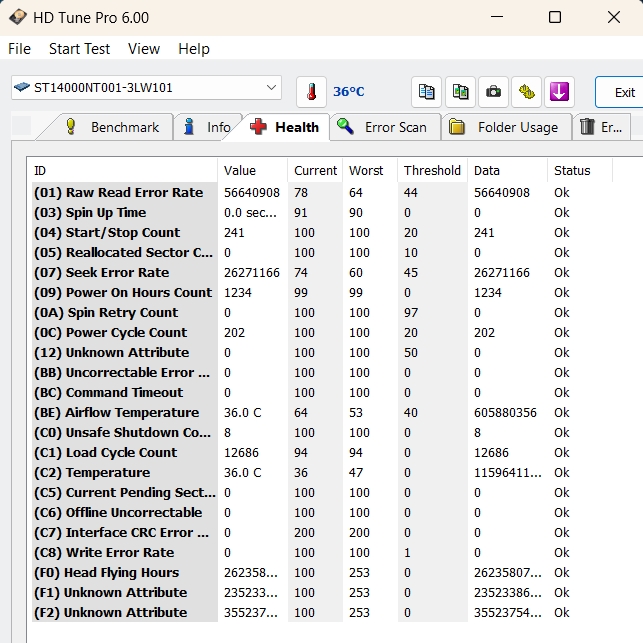Select the Erase tab with trash icon
Screen dimensions: 643x643
(601, 127)
